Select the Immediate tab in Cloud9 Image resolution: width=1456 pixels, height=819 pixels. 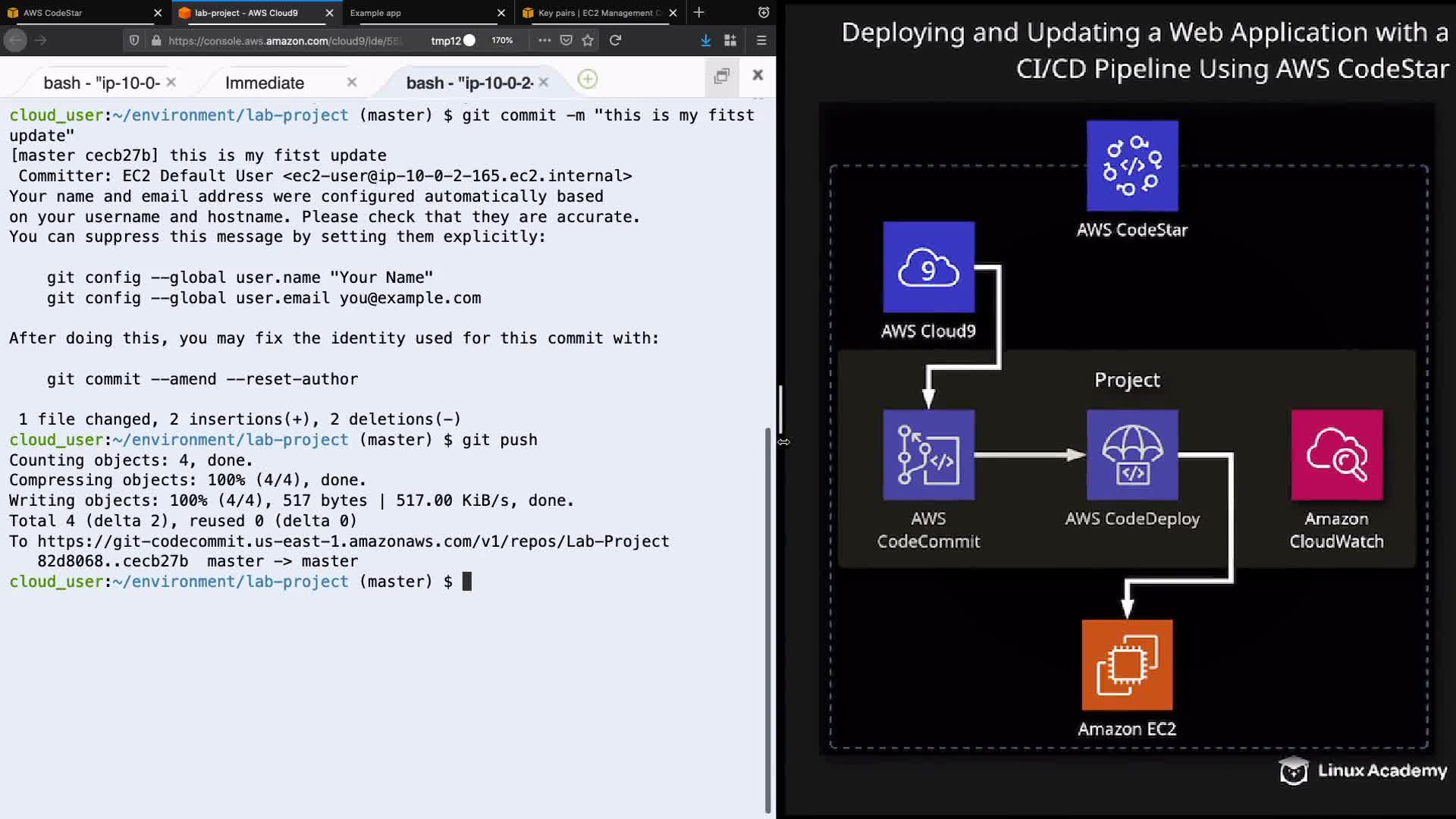[265, 83]
